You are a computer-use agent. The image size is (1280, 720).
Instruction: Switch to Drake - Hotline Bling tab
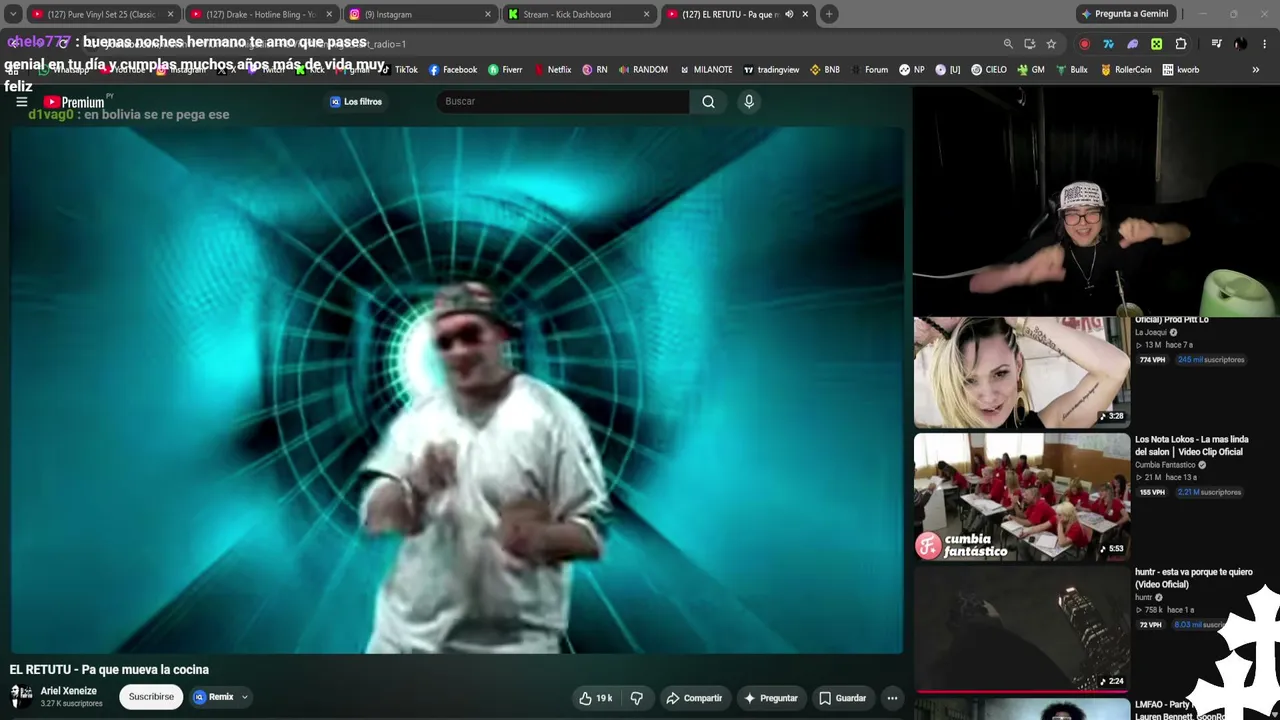[262, 14]
